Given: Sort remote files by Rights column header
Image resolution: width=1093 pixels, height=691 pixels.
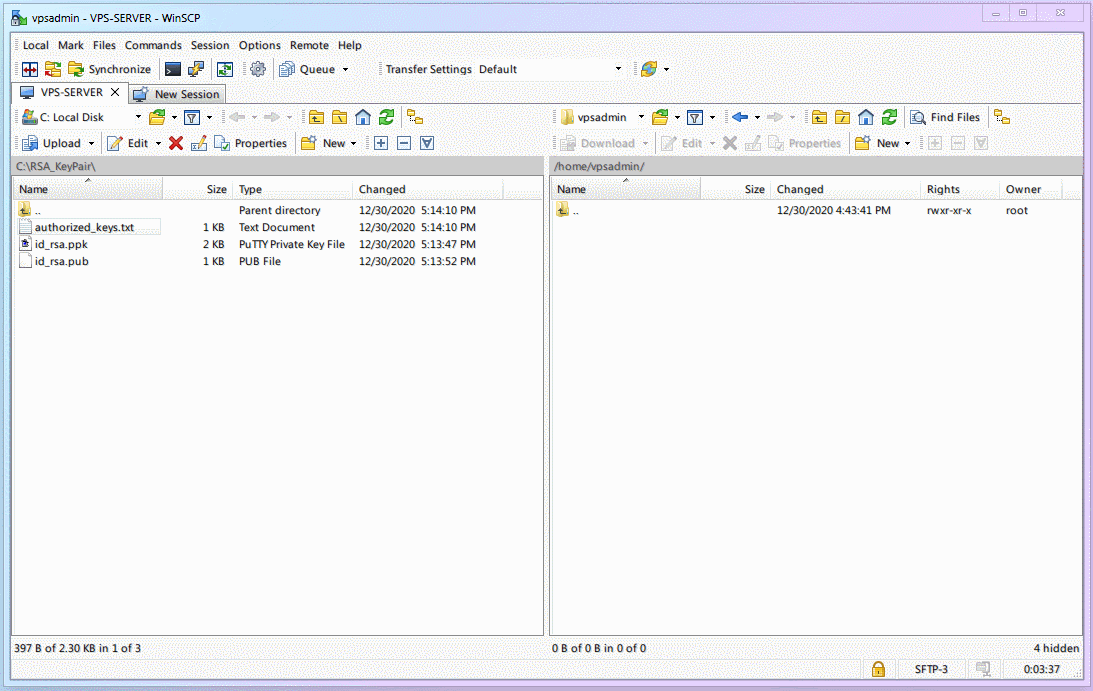Looking at the screenshot, I should [x=943, y=189].
